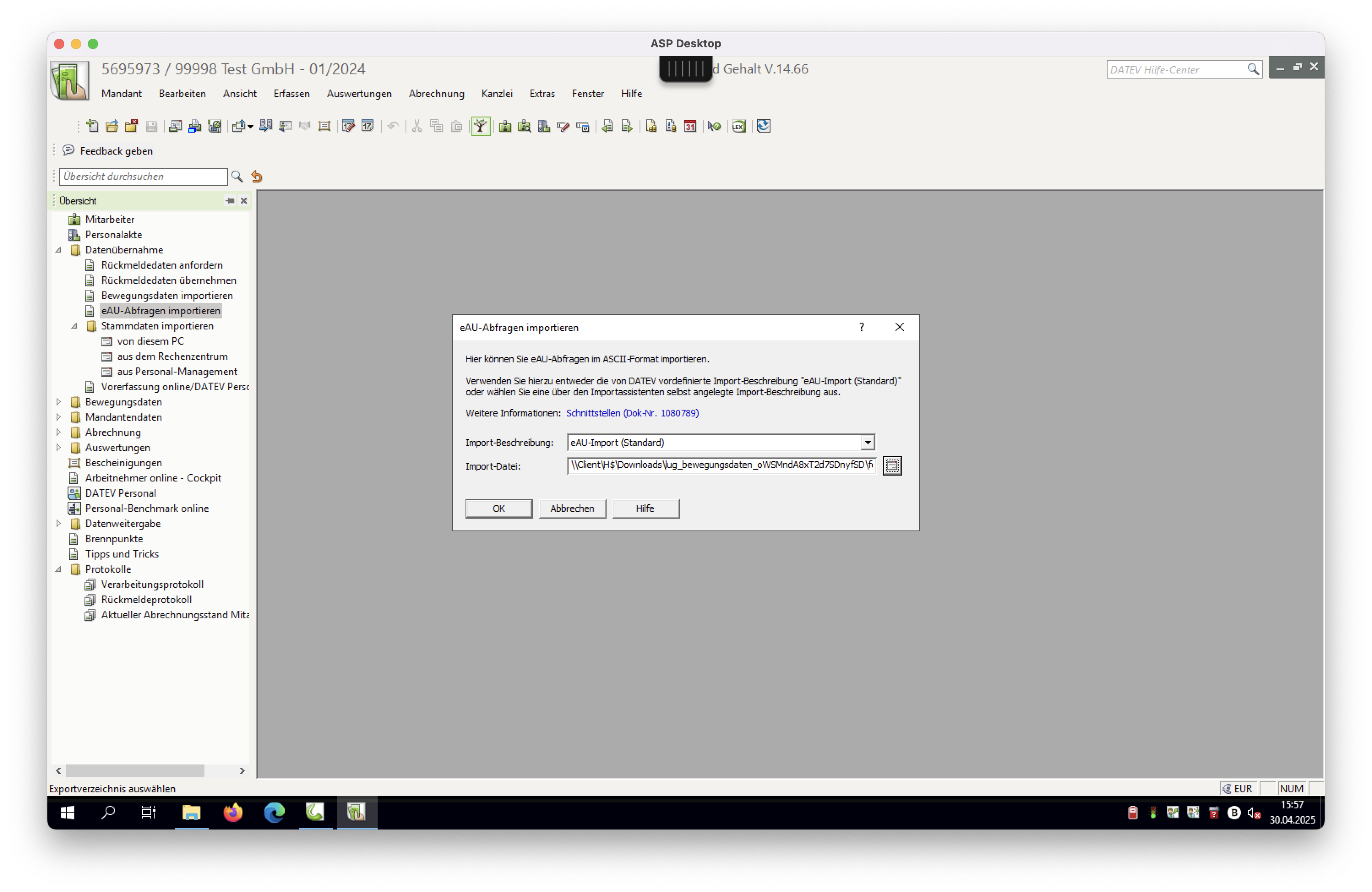Click the reset search arrow icon
The image size is (1372, 892).
[x=257, y=176]
